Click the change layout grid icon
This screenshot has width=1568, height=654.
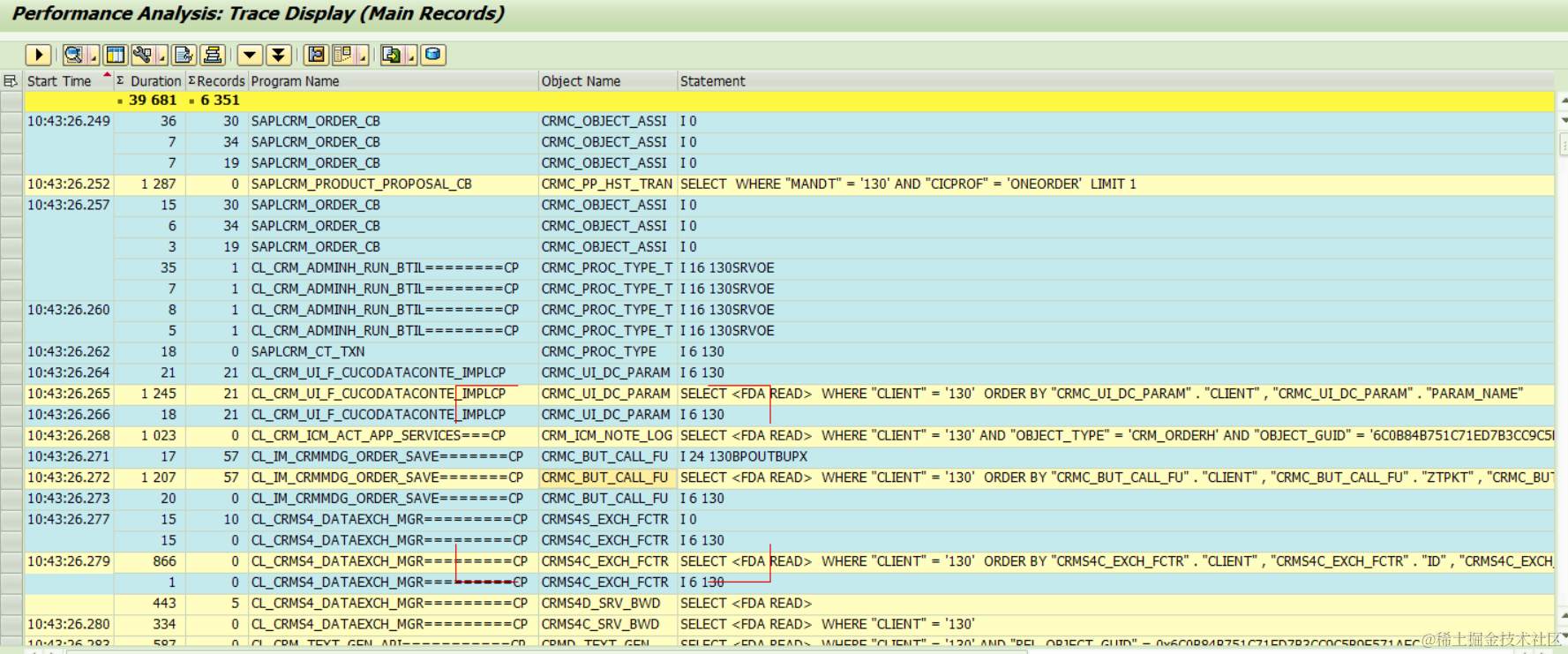[342, 55]
